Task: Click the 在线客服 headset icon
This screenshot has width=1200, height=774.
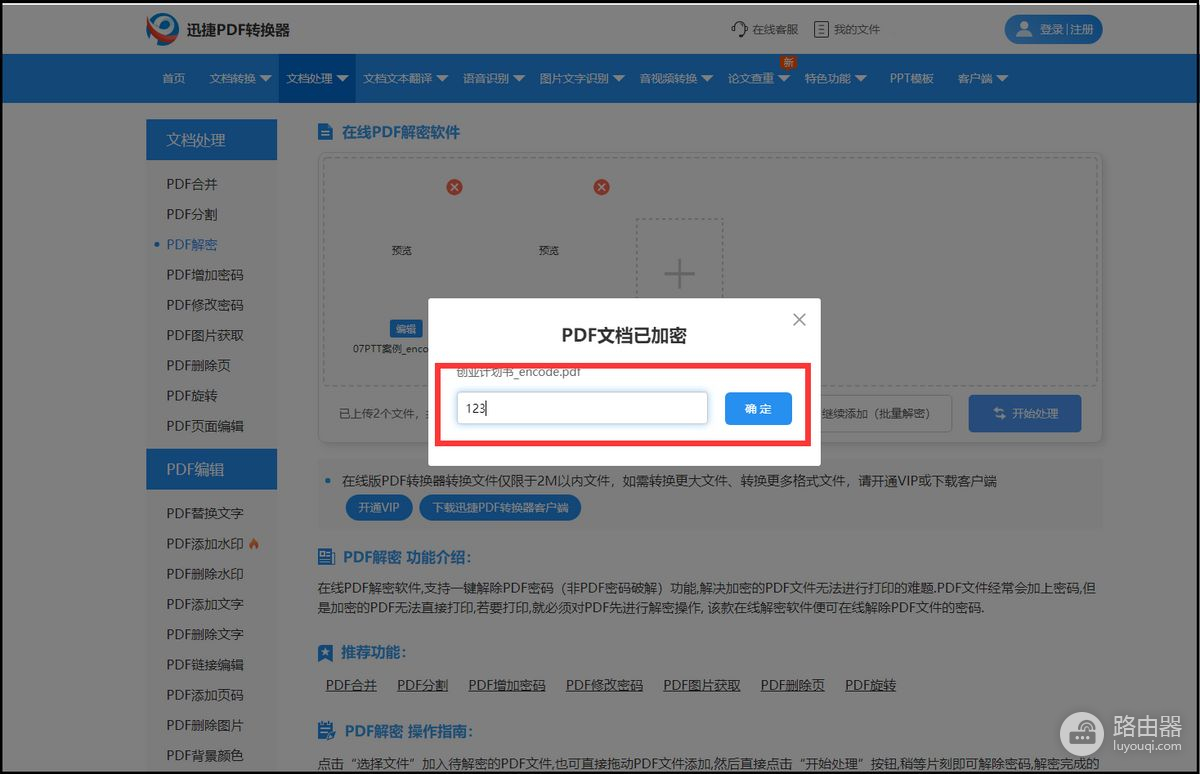Action: pos(739,29)
